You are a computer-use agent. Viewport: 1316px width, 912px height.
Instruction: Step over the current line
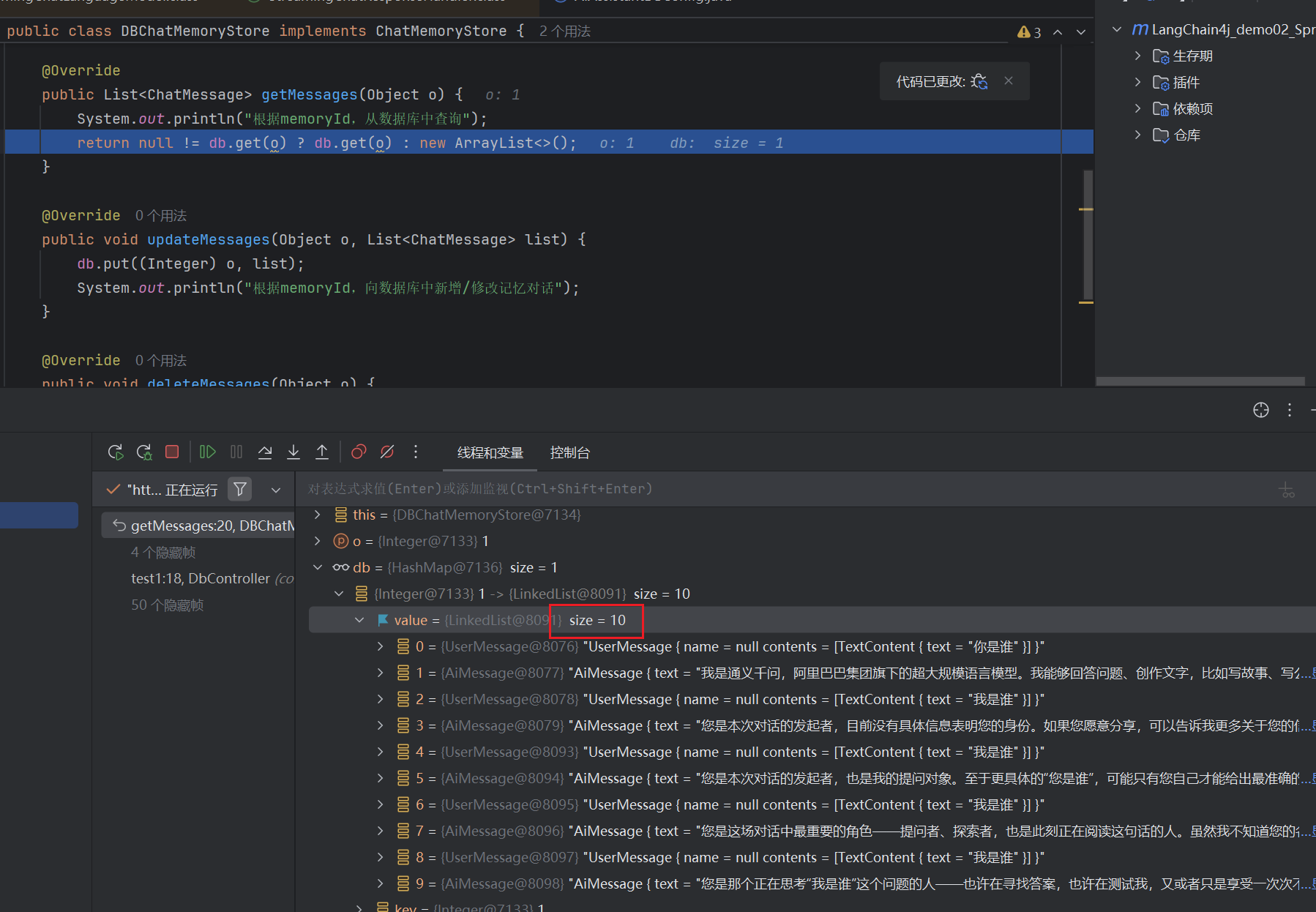[265, 452]
